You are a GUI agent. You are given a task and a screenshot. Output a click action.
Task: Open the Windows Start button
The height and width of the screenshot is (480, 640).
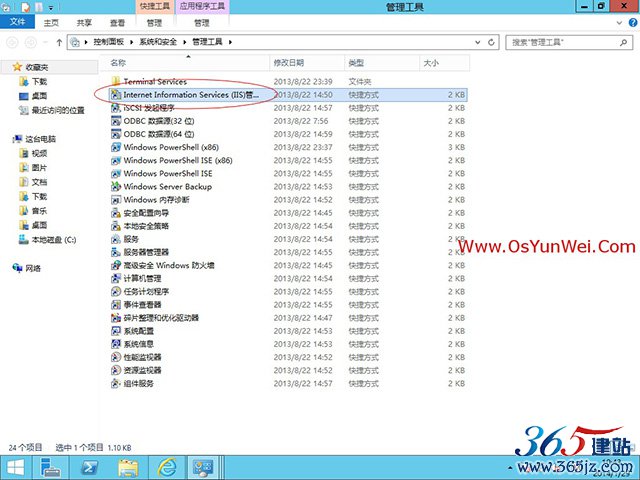(x=16, y=468)
